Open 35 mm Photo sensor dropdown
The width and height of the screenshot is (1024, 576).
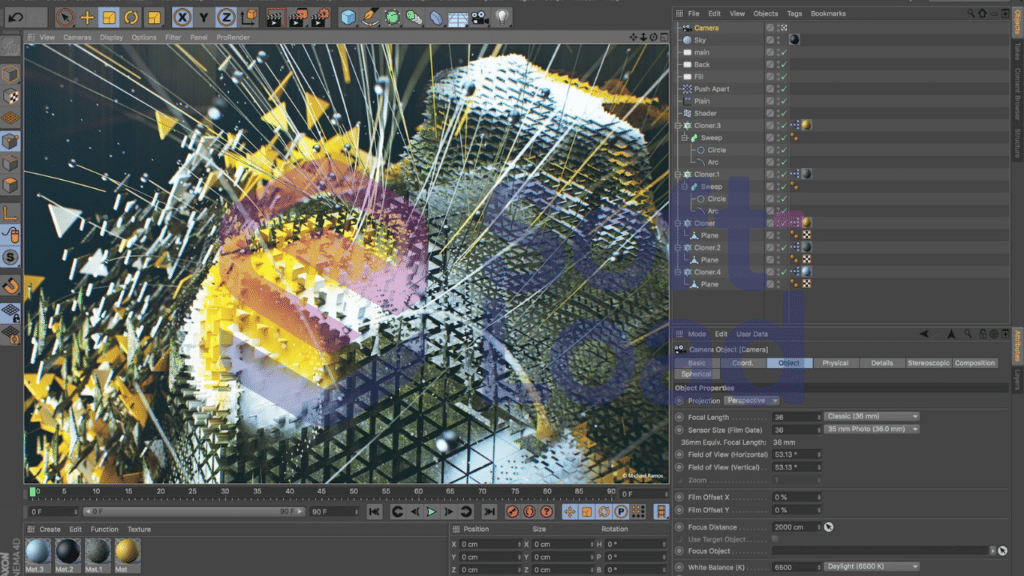[872, 429]
